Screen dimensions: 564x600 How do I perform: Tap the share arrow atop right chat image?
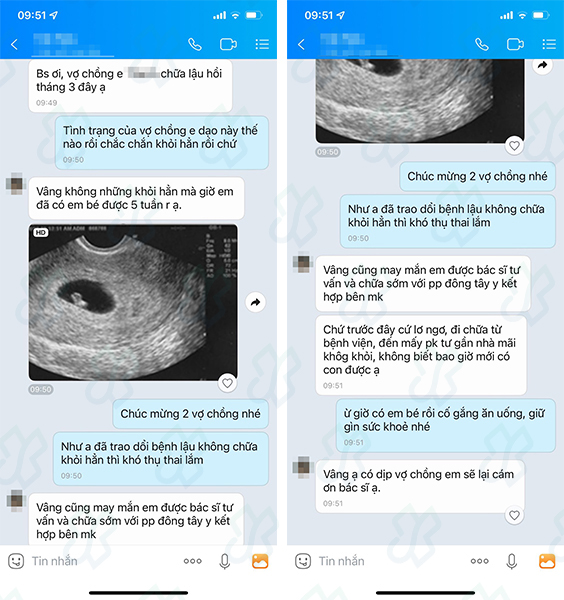click(542, 65)
